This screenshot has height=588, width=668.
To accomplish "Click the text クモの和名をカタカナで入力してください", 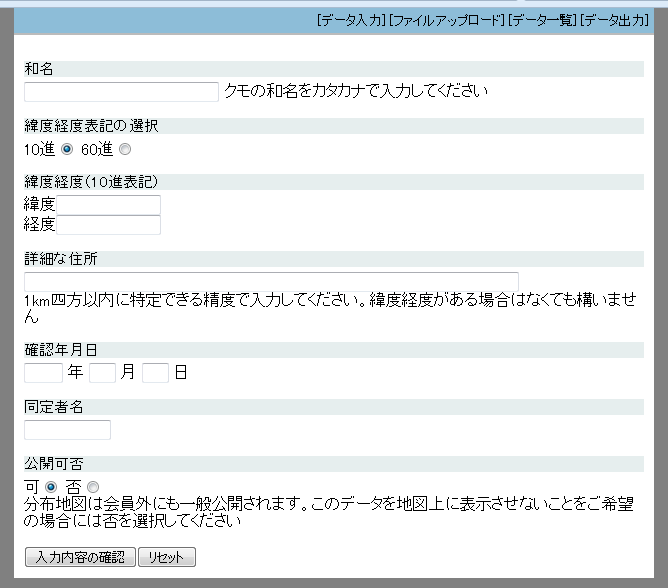I will 356,91.
